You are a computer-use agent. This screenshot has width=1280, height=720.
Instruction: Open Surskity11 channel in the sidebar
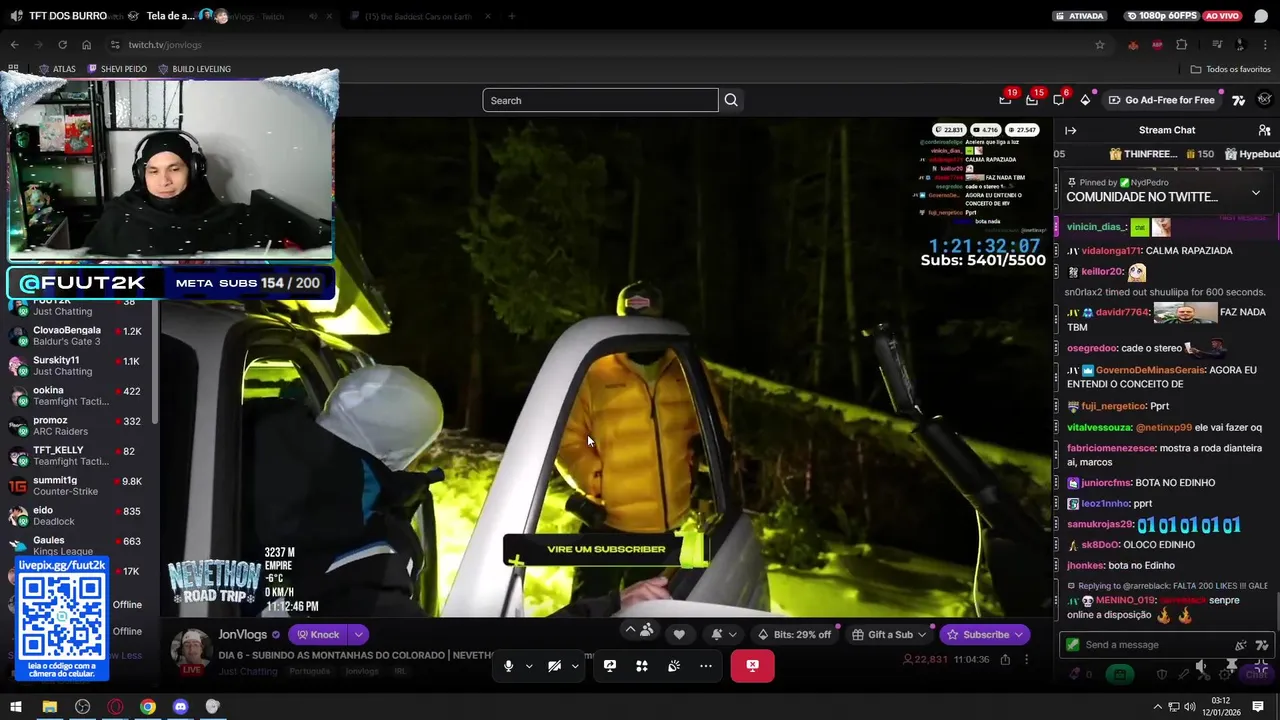click(80, 365)
